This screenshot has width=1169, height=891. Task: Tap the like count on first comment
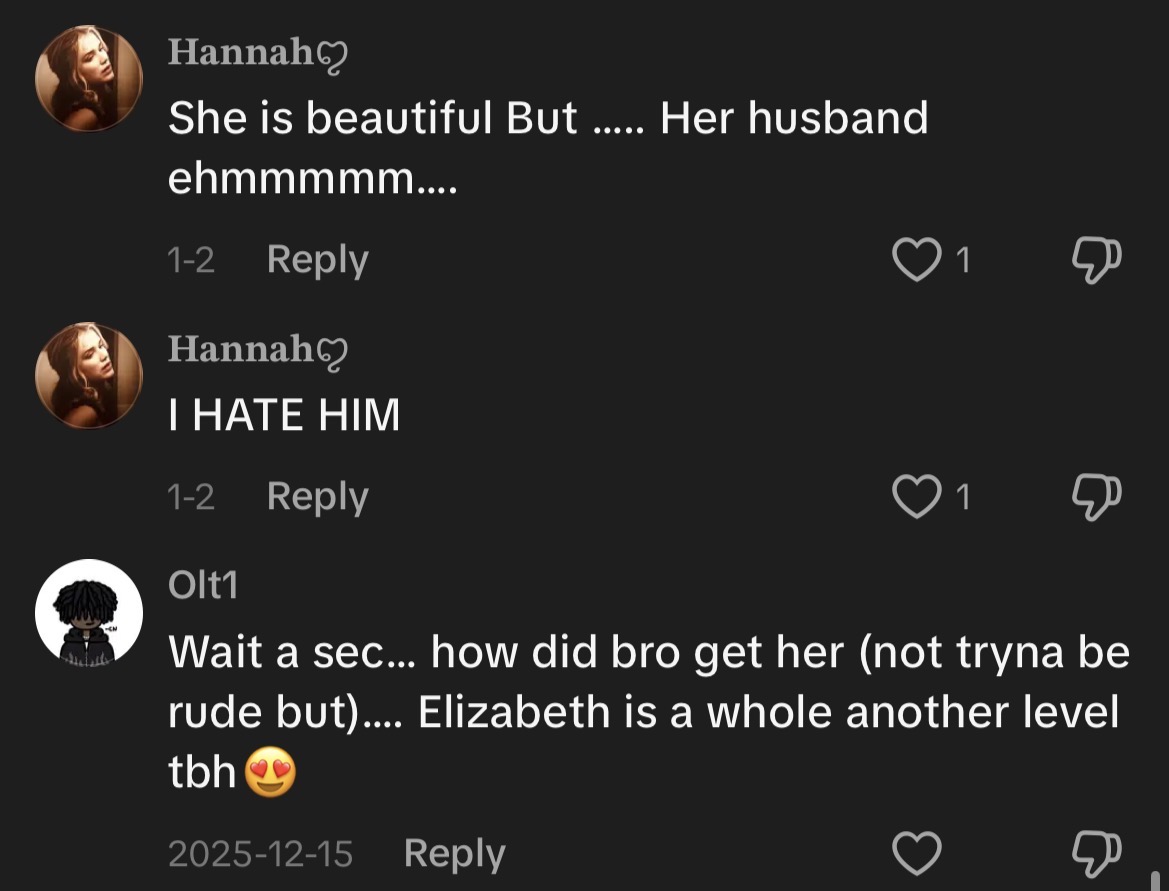pyautogui.click(x=963, y=261)
